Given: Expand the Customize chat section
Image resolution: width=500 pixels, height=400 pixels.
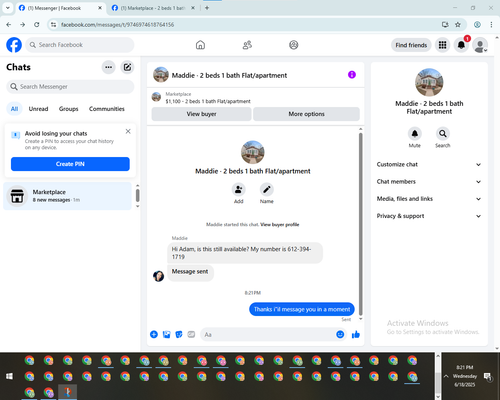Looking at the screenshot, I should click(429, 164).
